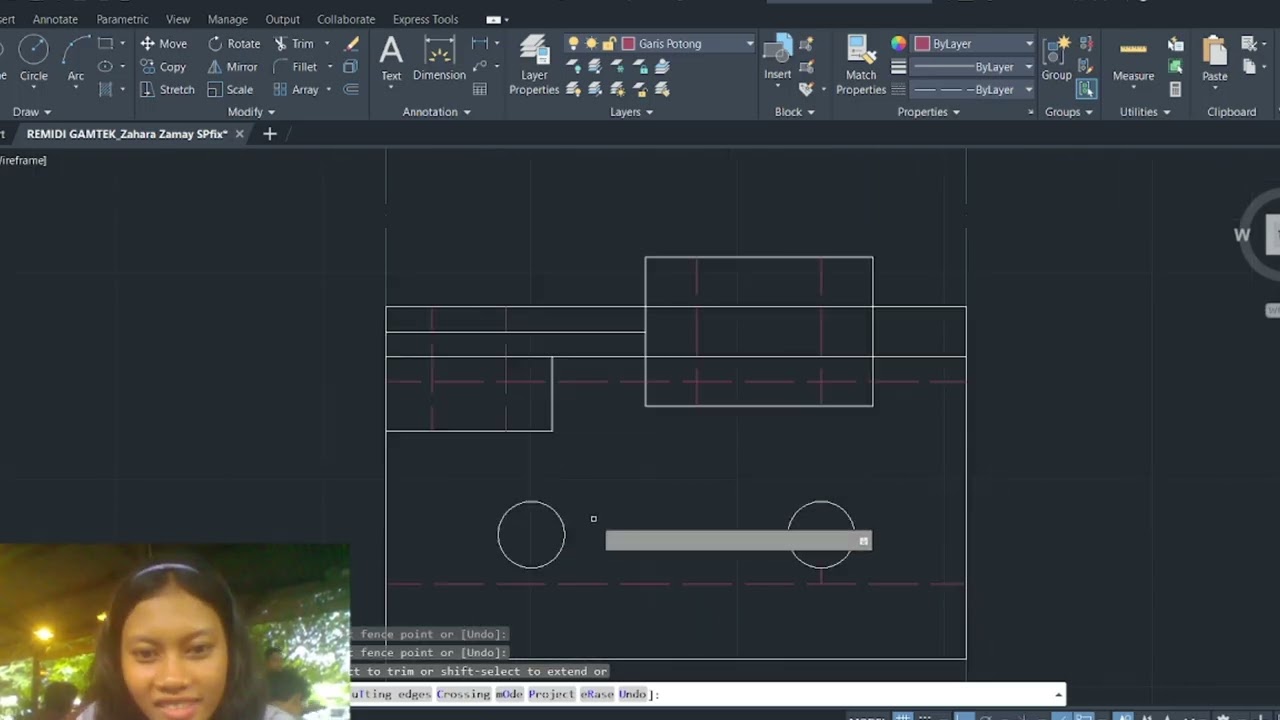Image resolution: width=1280 pixels, height=720 pixels.
Task: Activate the Rotate command
Action: 234,44
